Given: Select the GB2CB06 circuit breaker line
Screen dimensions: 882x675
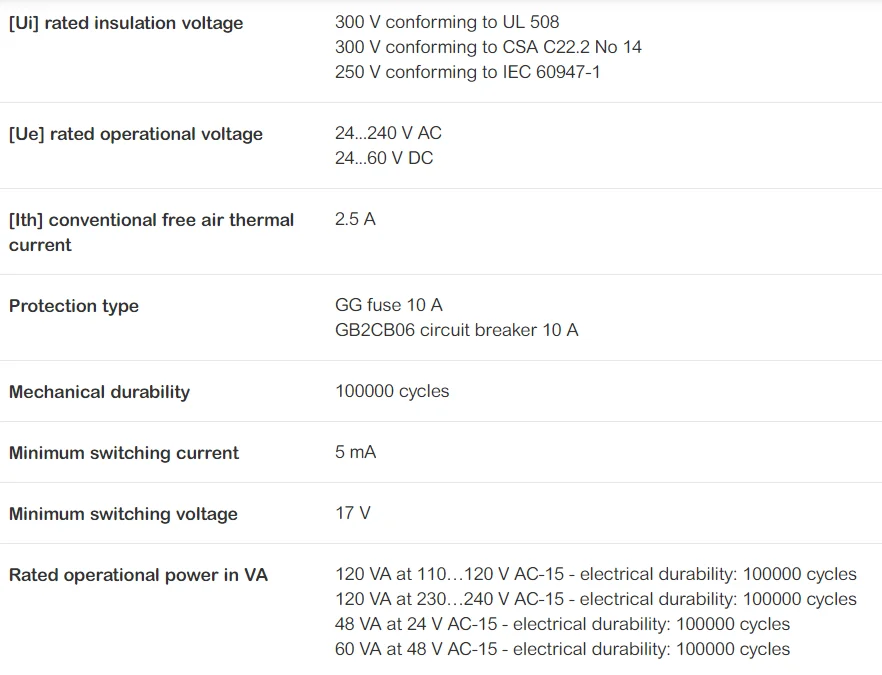Looking at the screenshot, I should [456, 330].
